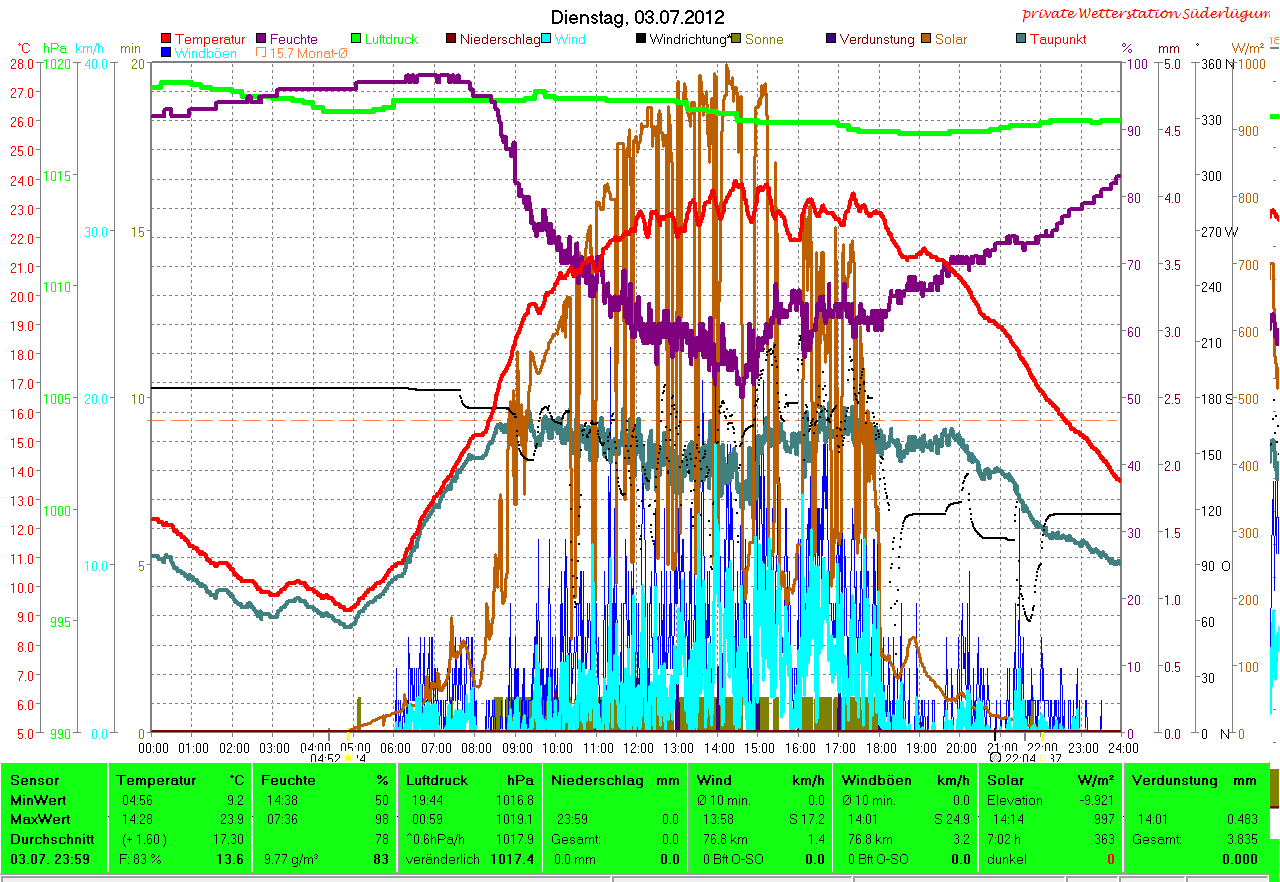Click the red Temperatur legend swatch

coord(166,40)
